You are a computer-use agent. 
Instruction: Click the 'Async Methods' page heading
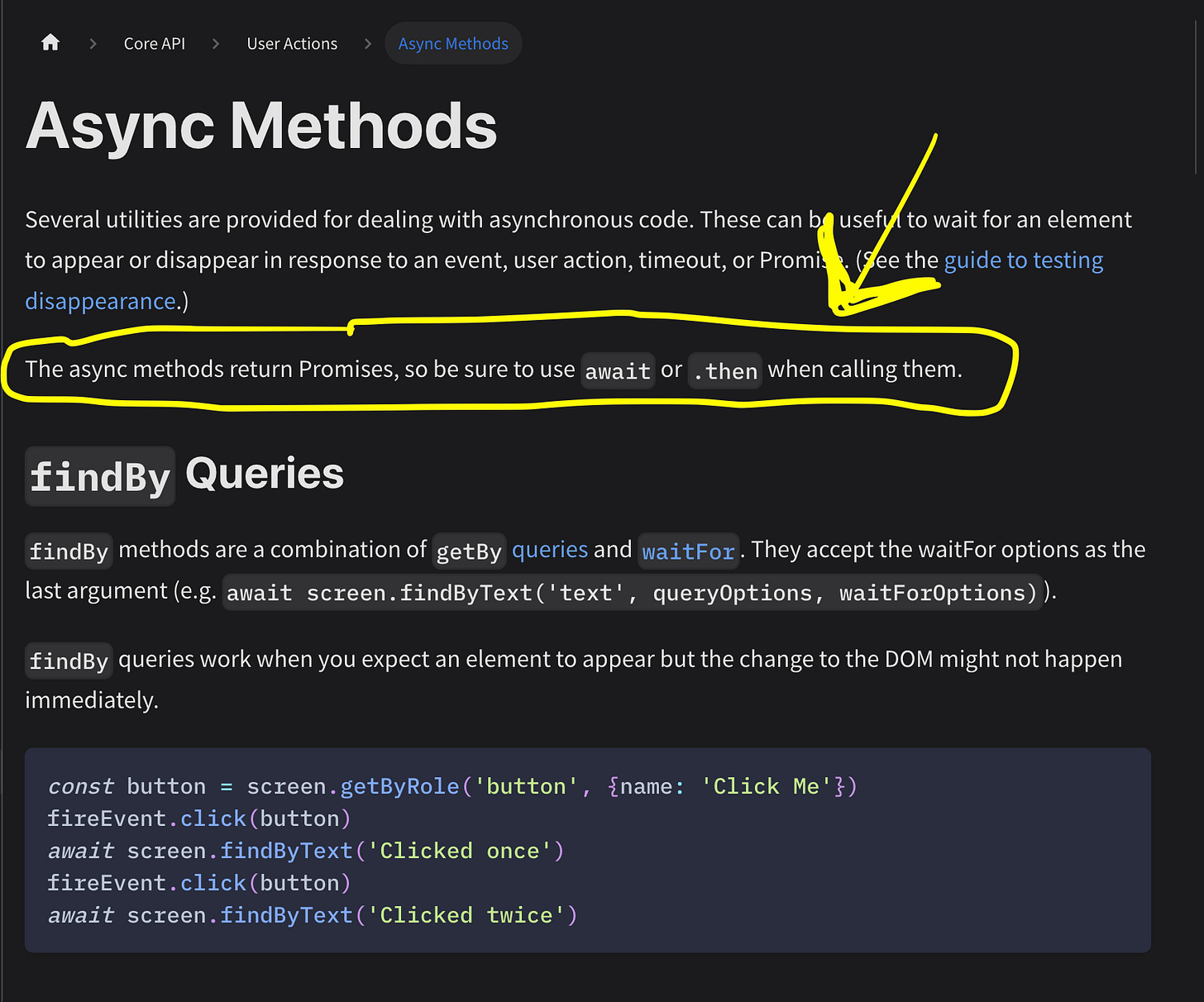[261, 126]
